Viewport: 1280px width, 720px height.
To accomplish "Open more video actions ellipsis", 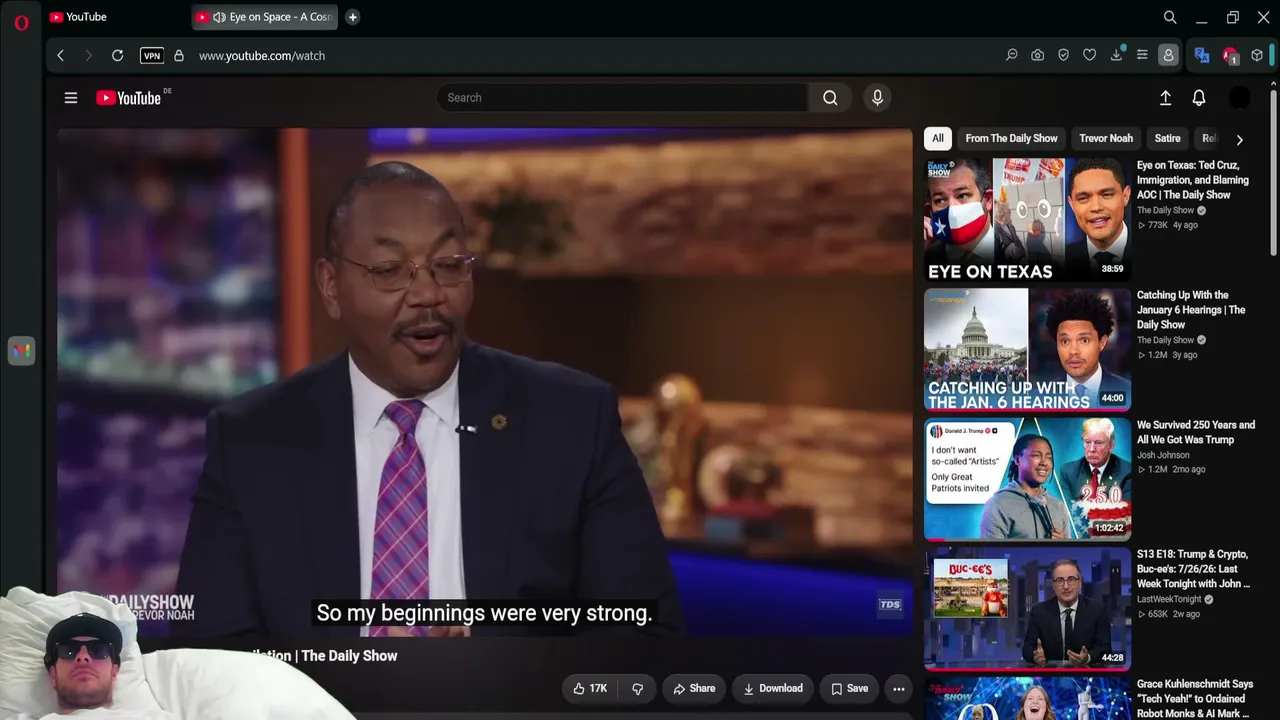I will 899,689.
